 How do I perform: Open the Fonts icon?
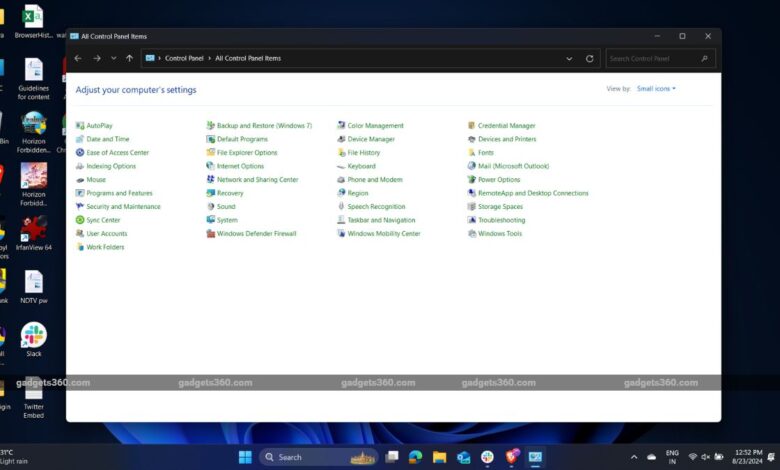click(472, 153)
